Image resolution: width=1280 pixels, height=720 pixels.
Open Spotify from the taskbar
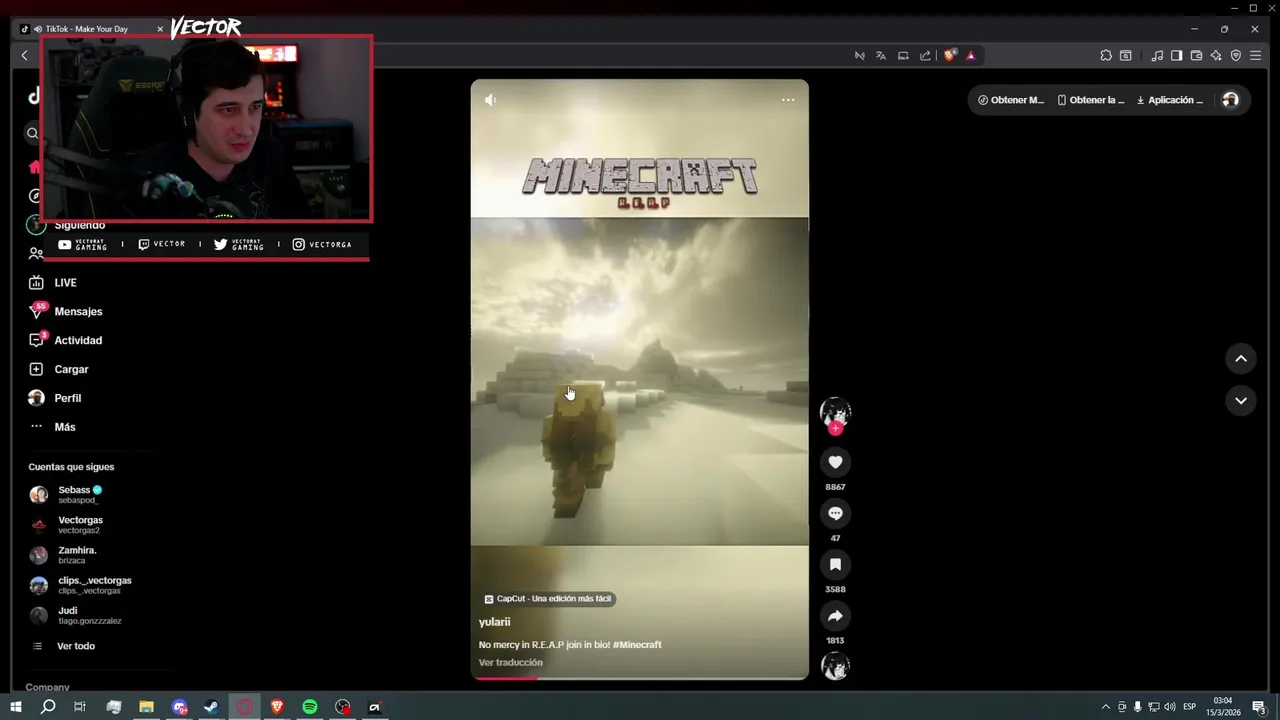[310, 707]
